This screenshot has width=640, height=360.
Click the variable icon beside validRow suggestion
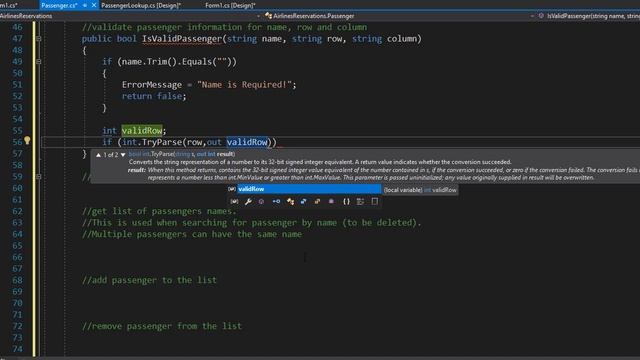[x=232, y=189]
